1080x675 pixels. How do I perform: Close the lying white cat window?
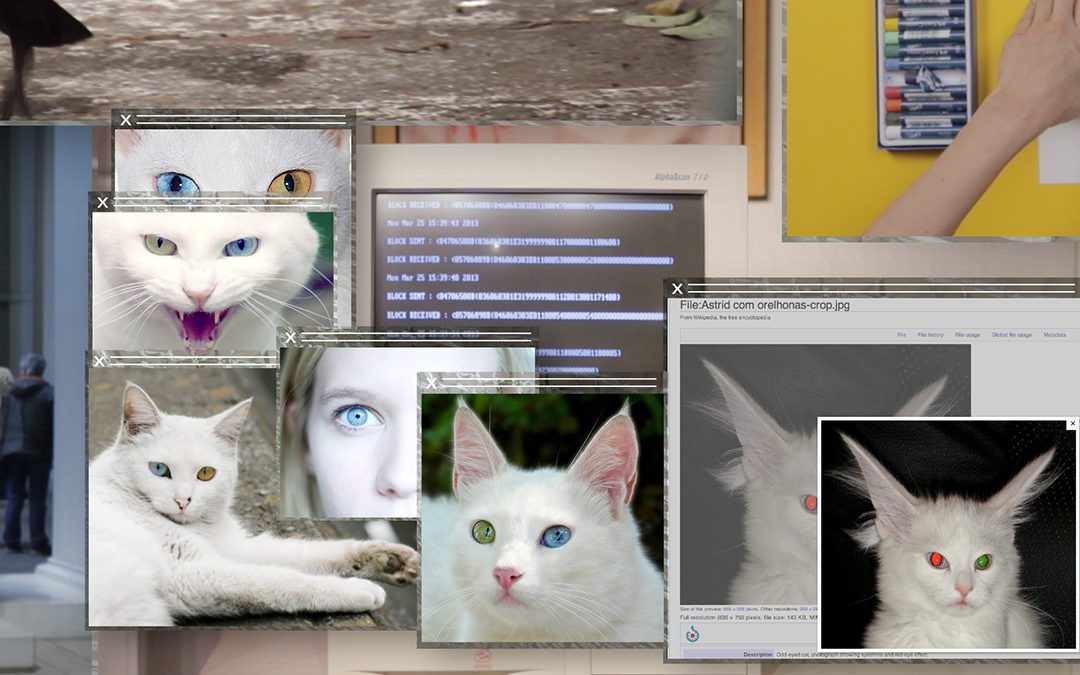[x=99, y=361]
